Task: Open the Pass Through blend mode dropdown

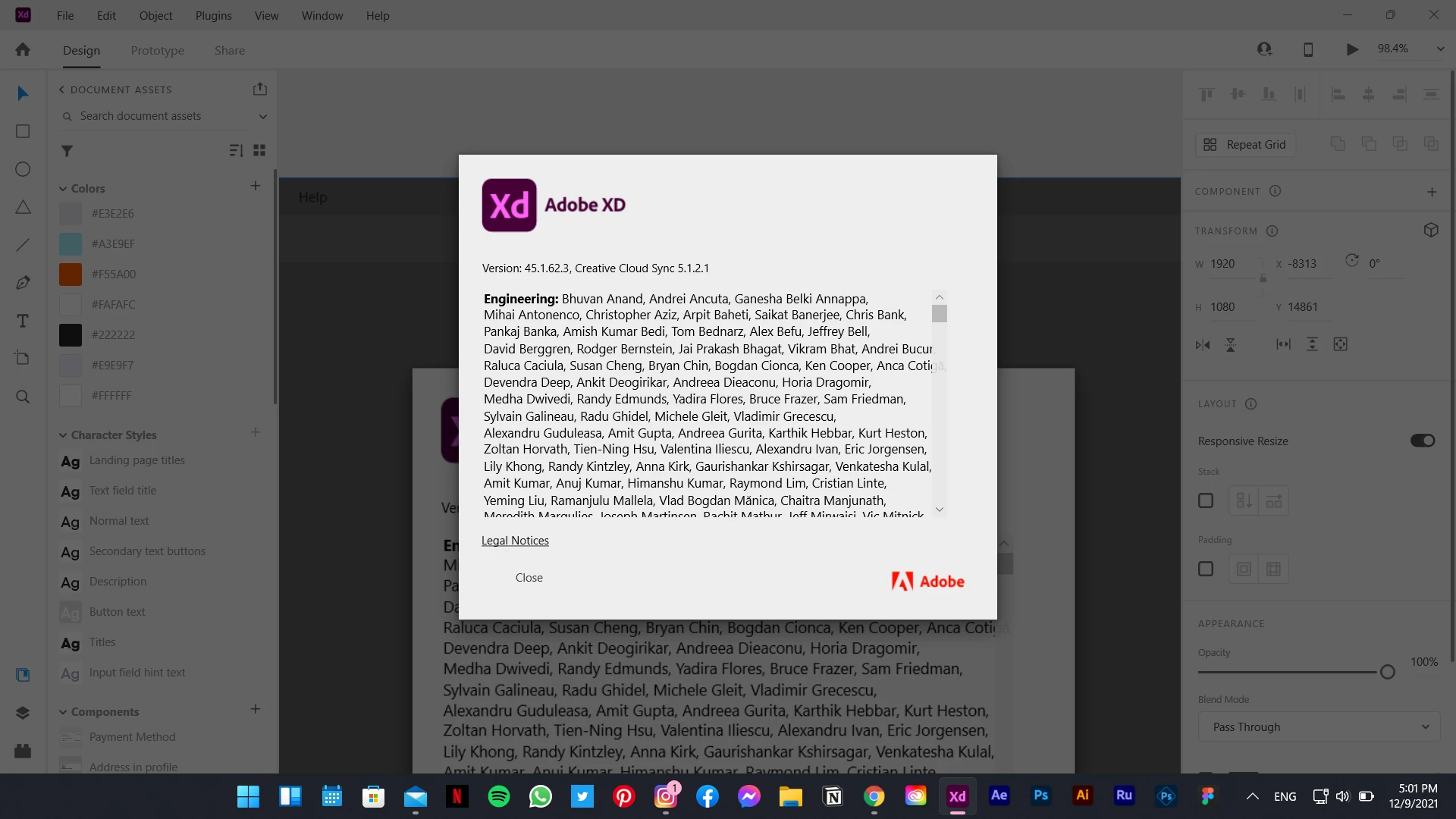Action: 1319,726
